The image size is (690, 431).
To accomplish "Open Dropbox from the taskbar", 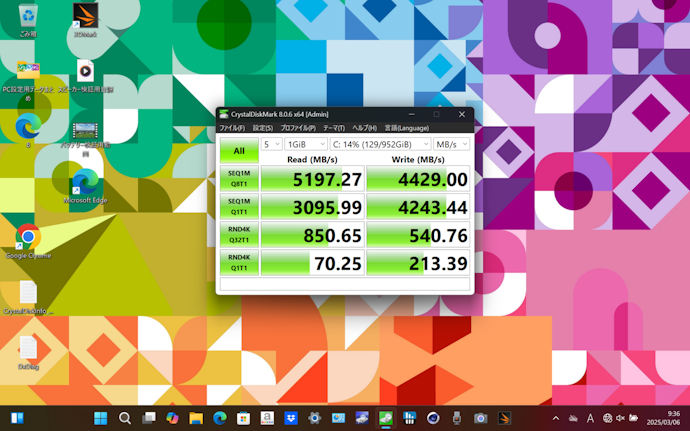I will [x=291, y=418].
